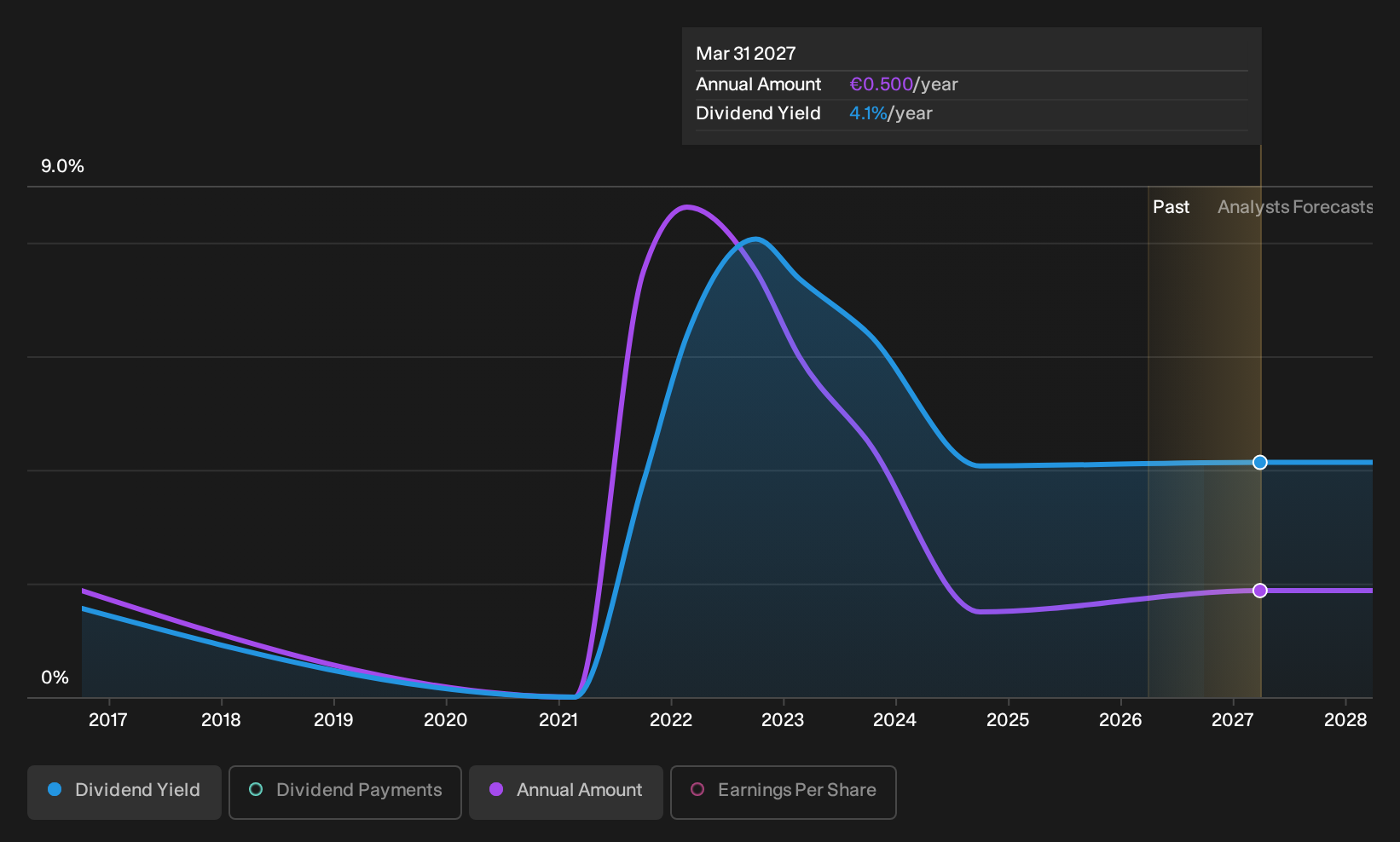Image resolution: width=1400 pixels, height=842 pixels.
Task: Select the blue Dividend Yield data point
Action: pyautogui.click(x=1260, y=463)
